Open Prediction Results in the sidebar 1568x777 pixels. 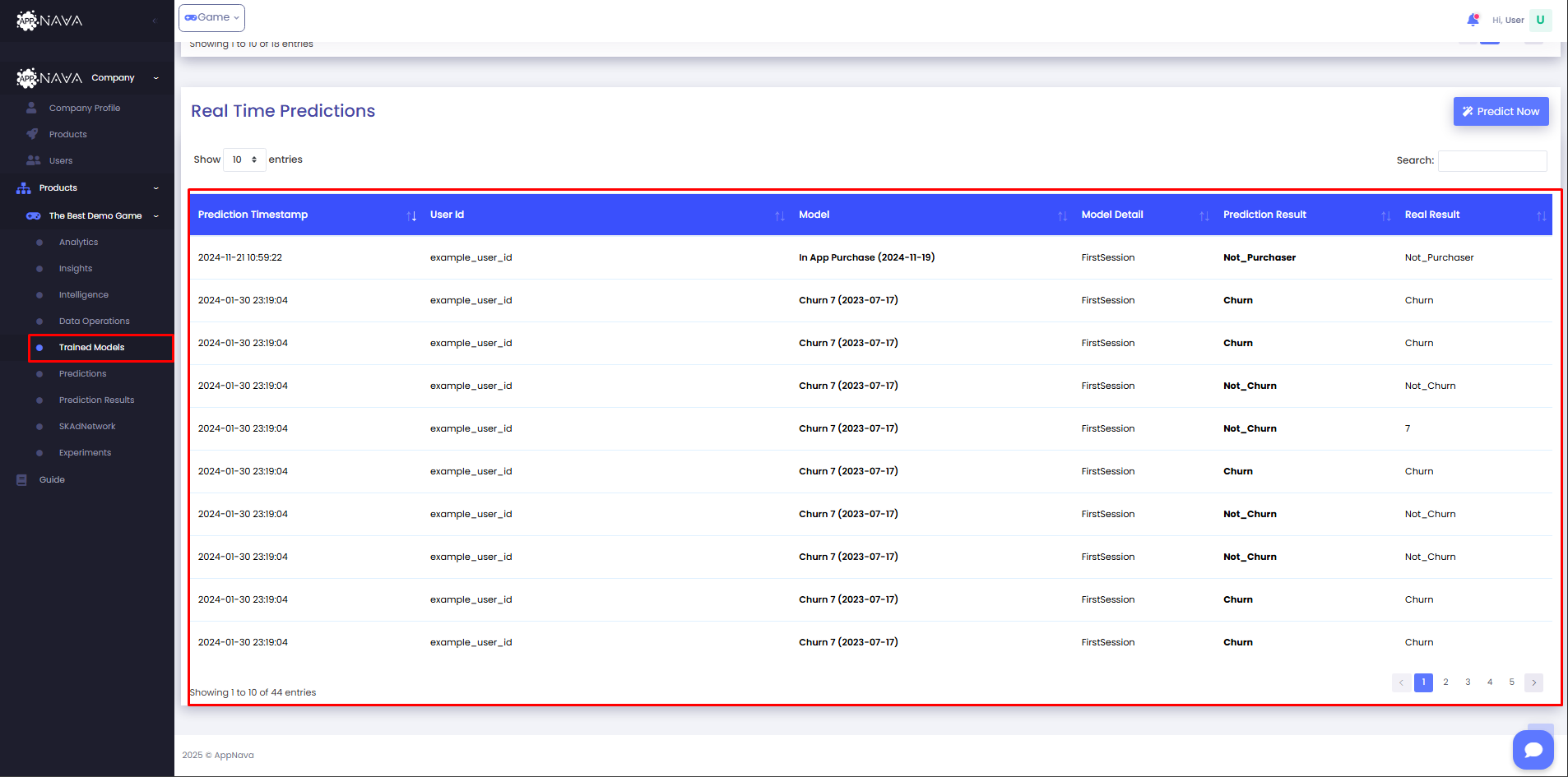tap(96, 400)
